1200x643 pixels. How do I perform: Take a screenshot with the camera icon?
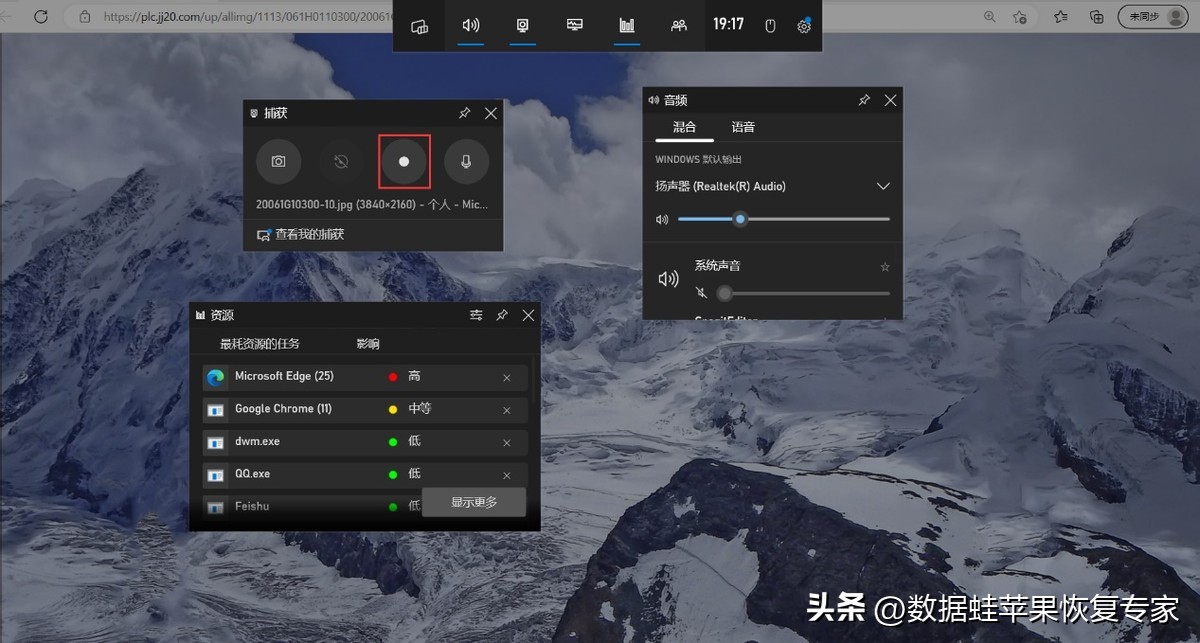(278, 162)
